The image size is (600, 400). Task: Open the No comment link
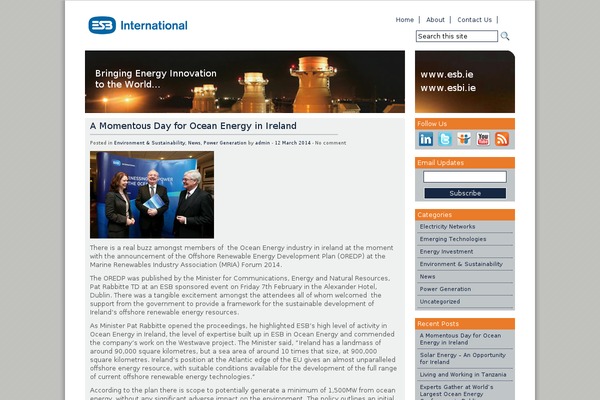click(x=330, y=143)
